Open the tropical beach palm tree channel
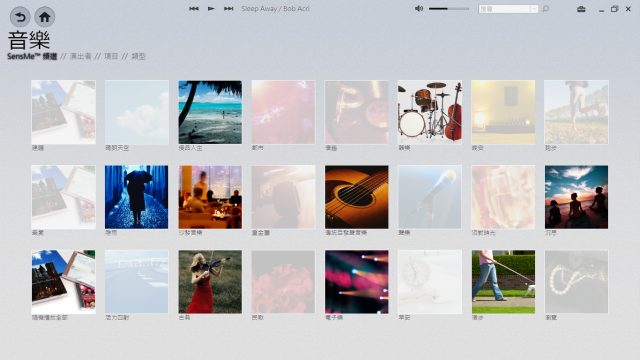Screen dimensions: 640x360 click(210, 112)
